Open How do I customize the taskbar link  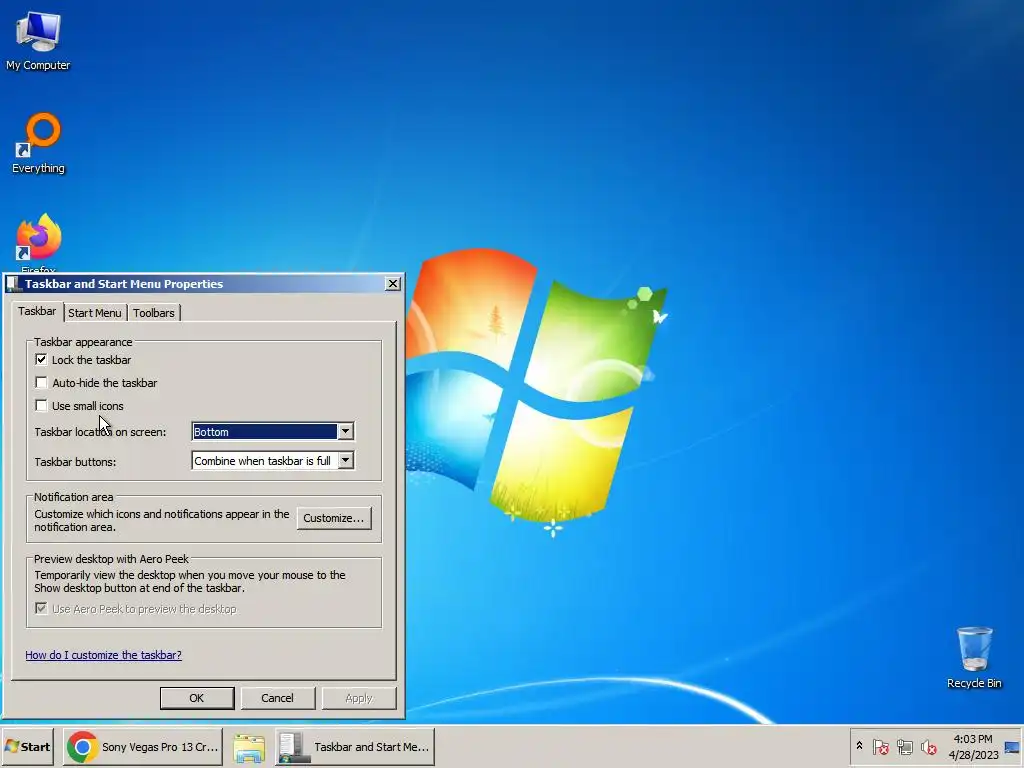pyautogui.click(x=103, y=655)
